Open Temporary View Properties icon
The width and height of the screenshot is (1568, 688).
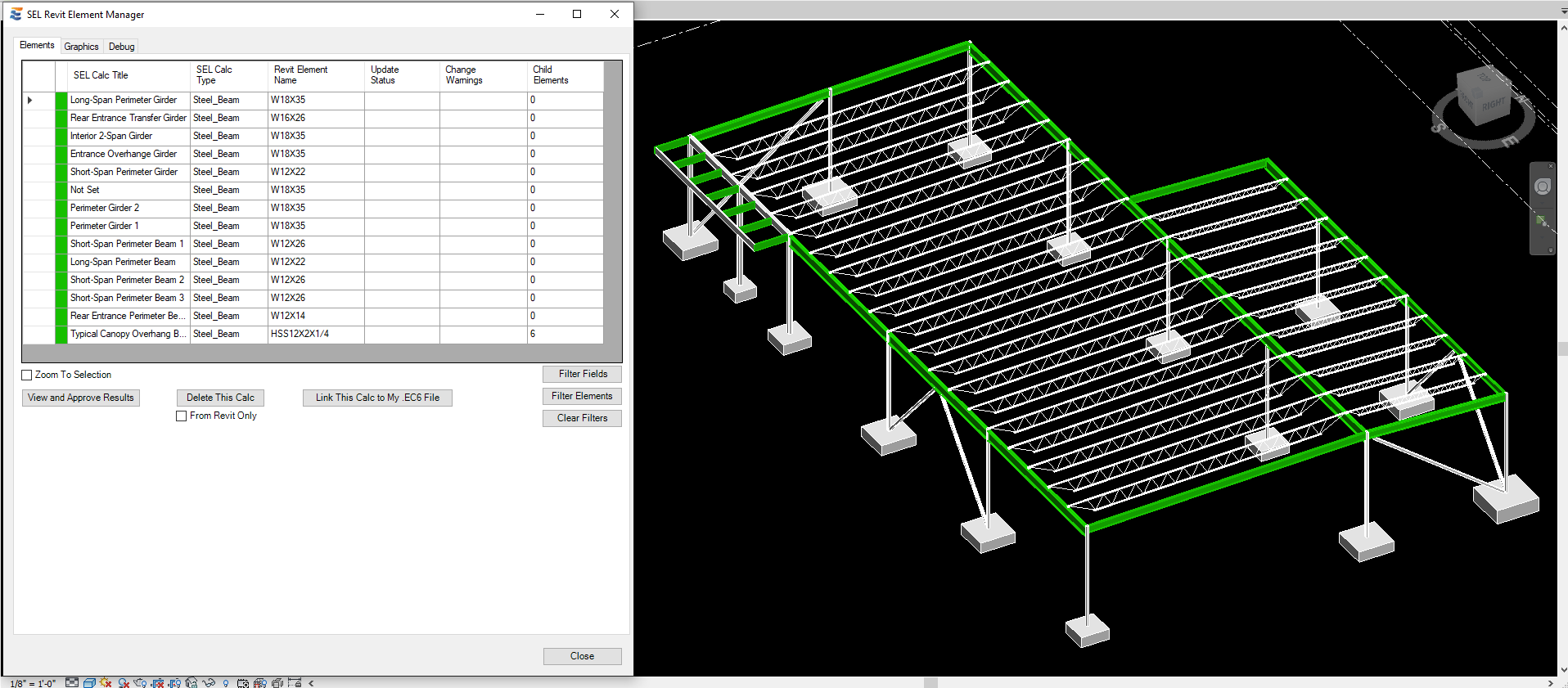click(242, 682)
